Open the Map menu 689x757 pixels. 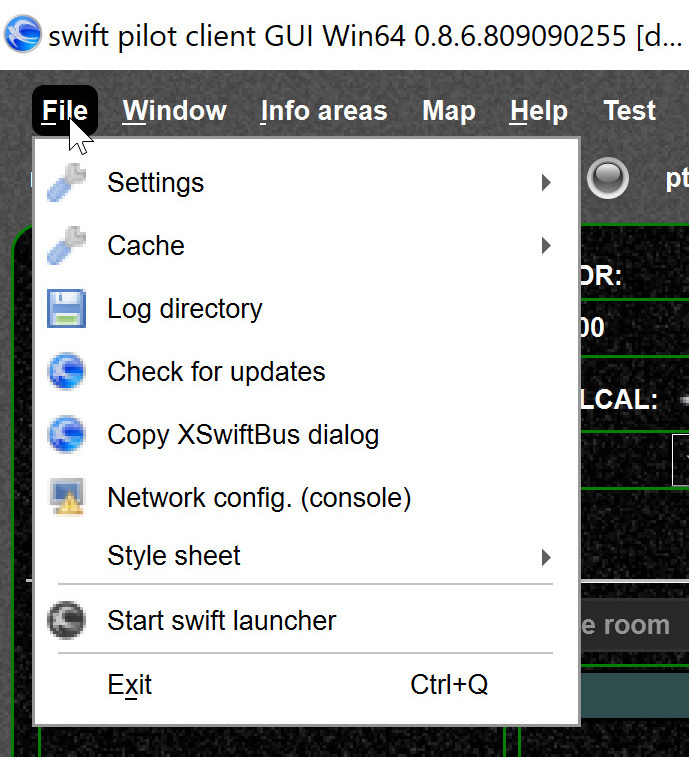point(449,111)
